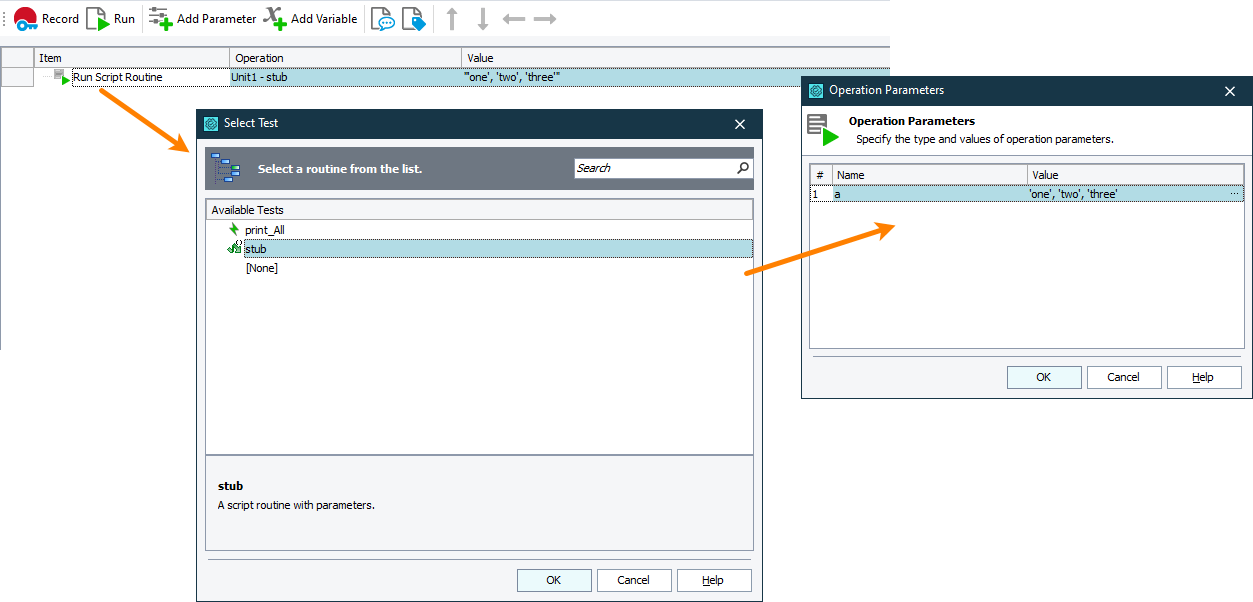This screenshot has height=602, width=1253.
Task: Click the unindent left arrow icon
Action: point(514,19)
